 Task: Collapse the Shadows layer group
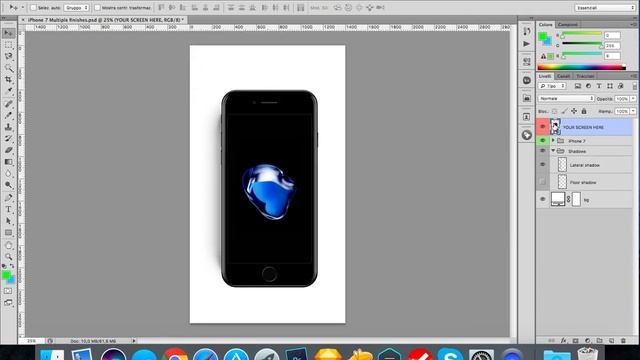tap(553, 151)
